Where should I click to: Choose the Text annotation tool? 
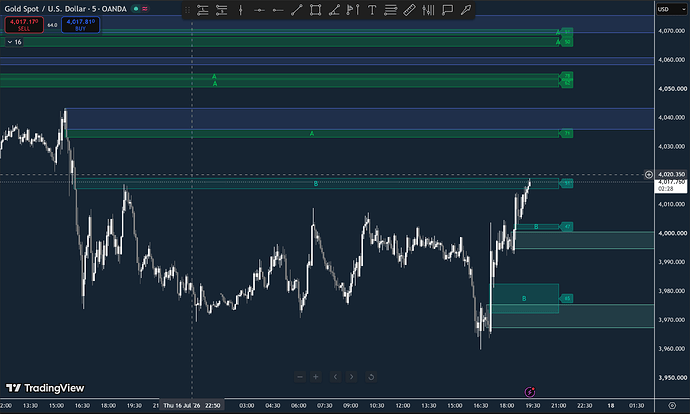pos(372,10)
